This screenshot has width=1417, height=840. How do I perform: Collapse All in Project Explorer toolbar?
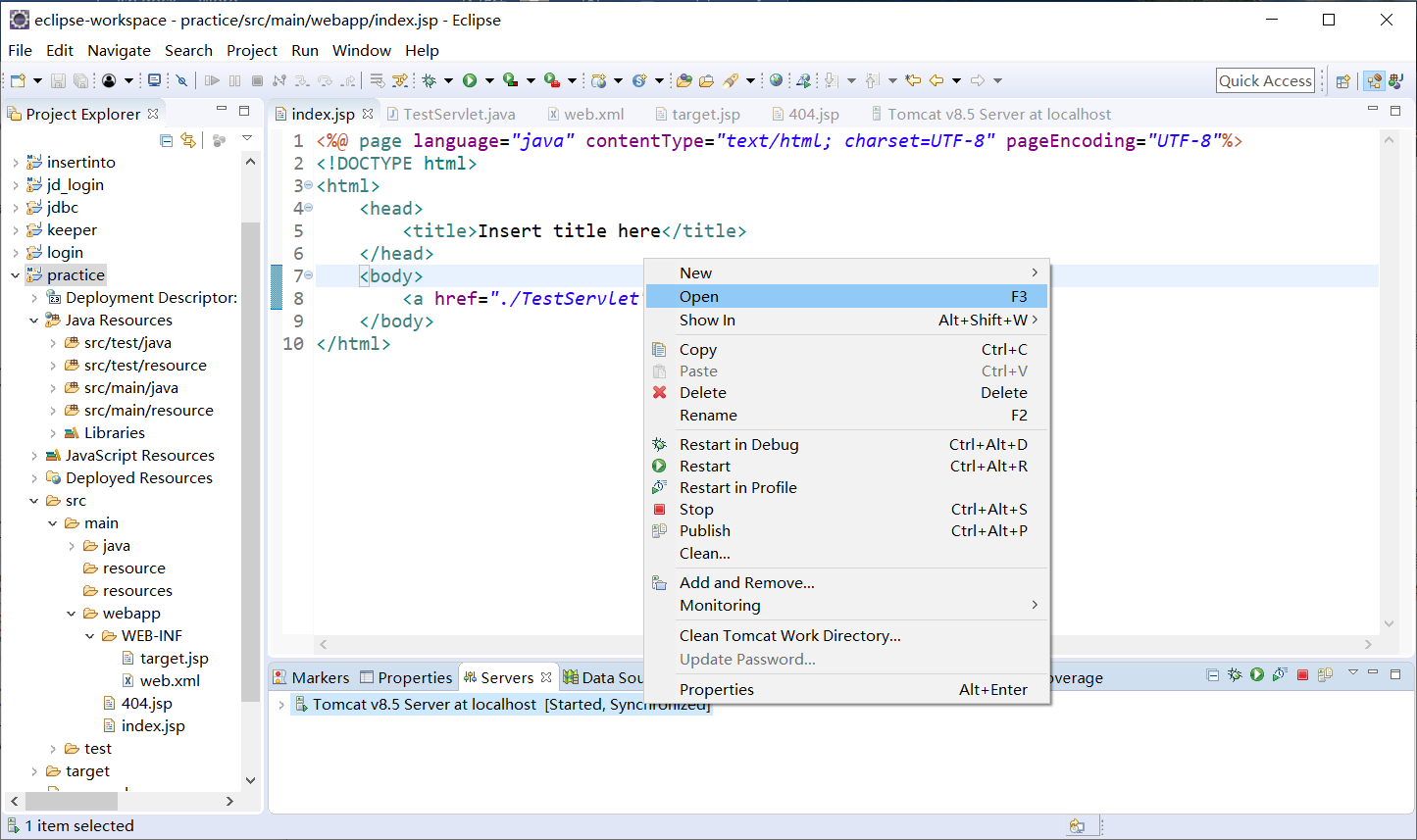tap(166, 140)
